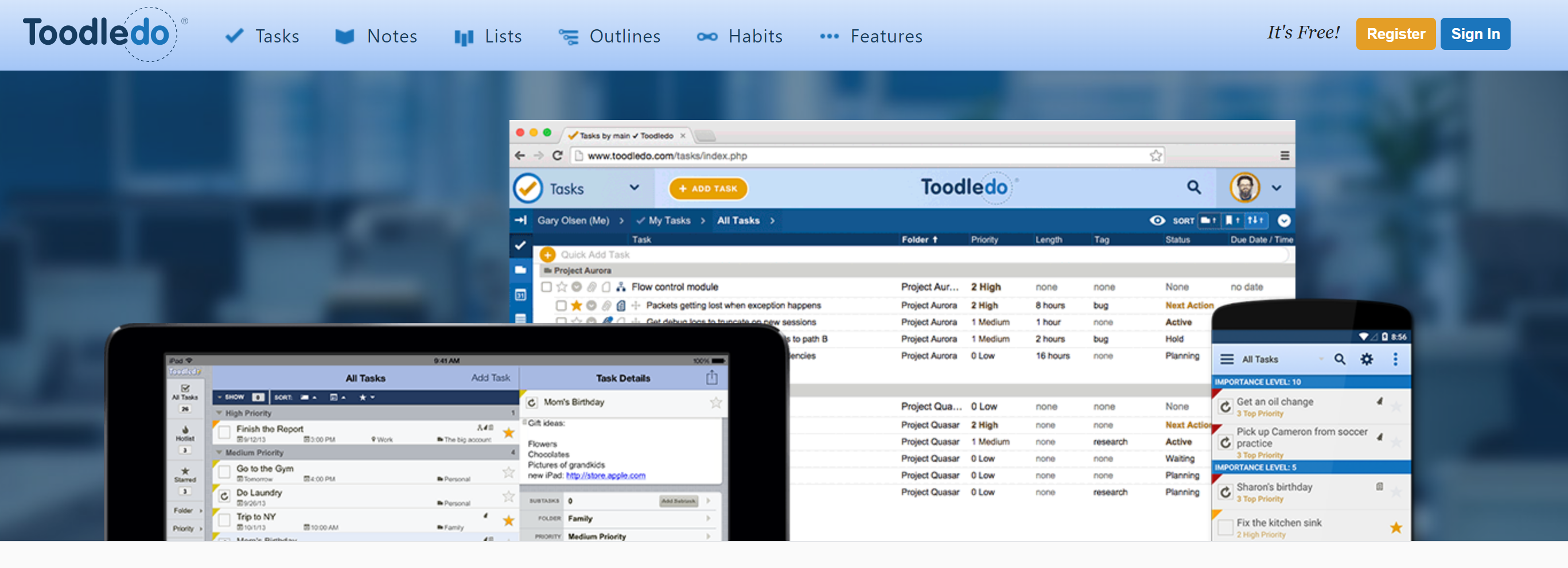The image size is (1568, 568).
Task: Click the bookmark star in browser address bar
Action: pos(1155,155)
